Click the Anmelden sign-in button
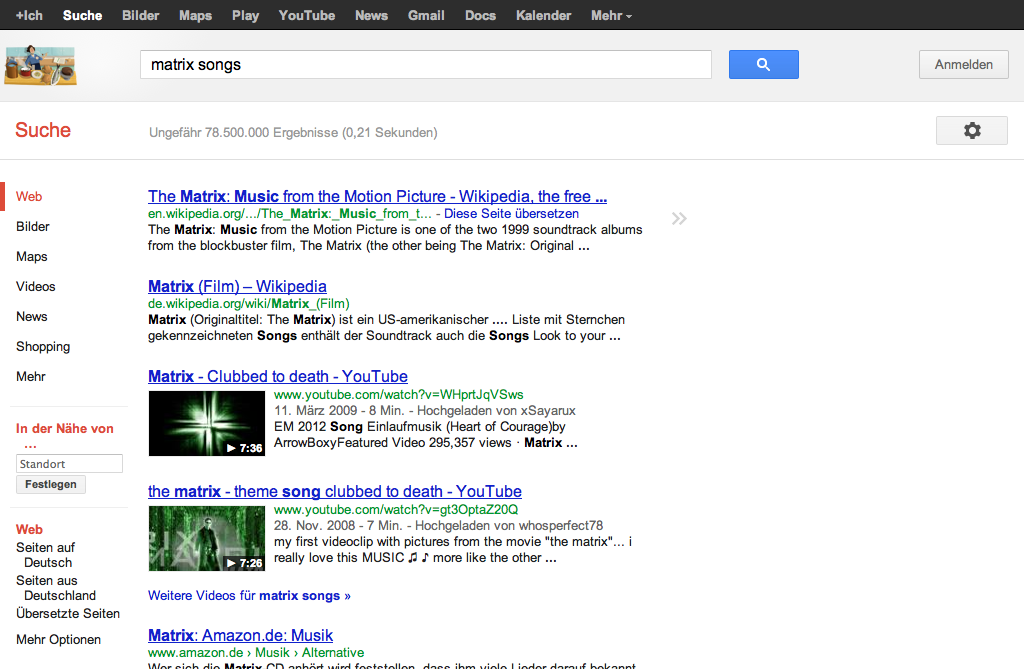 point(963,65)
